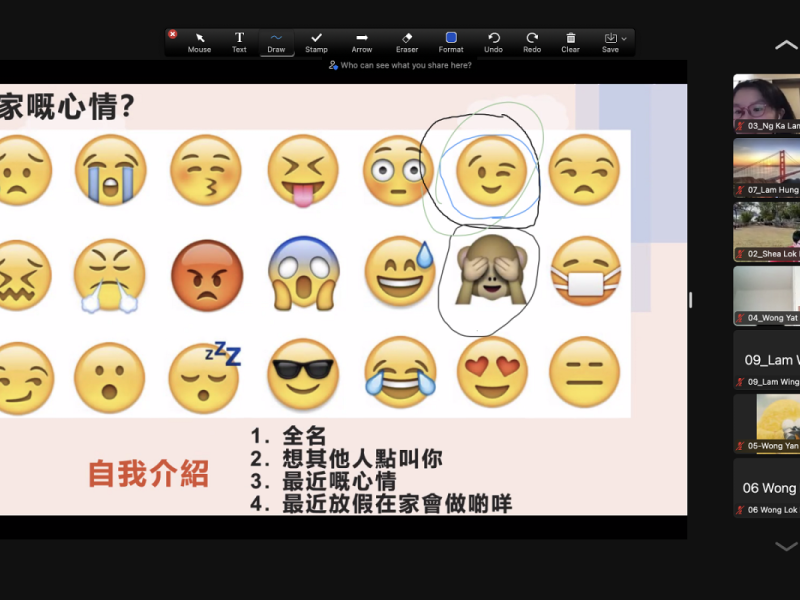The width and height of the screenshot is (800, 600).
Task: Select the 04_Wong Yat video tile
Action: point(766,295)
